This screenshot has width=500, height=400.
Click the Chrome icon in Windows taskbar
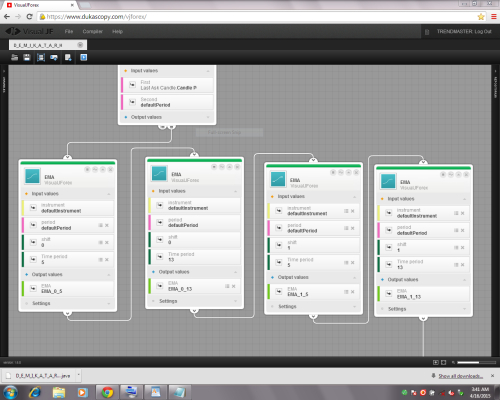107,392
